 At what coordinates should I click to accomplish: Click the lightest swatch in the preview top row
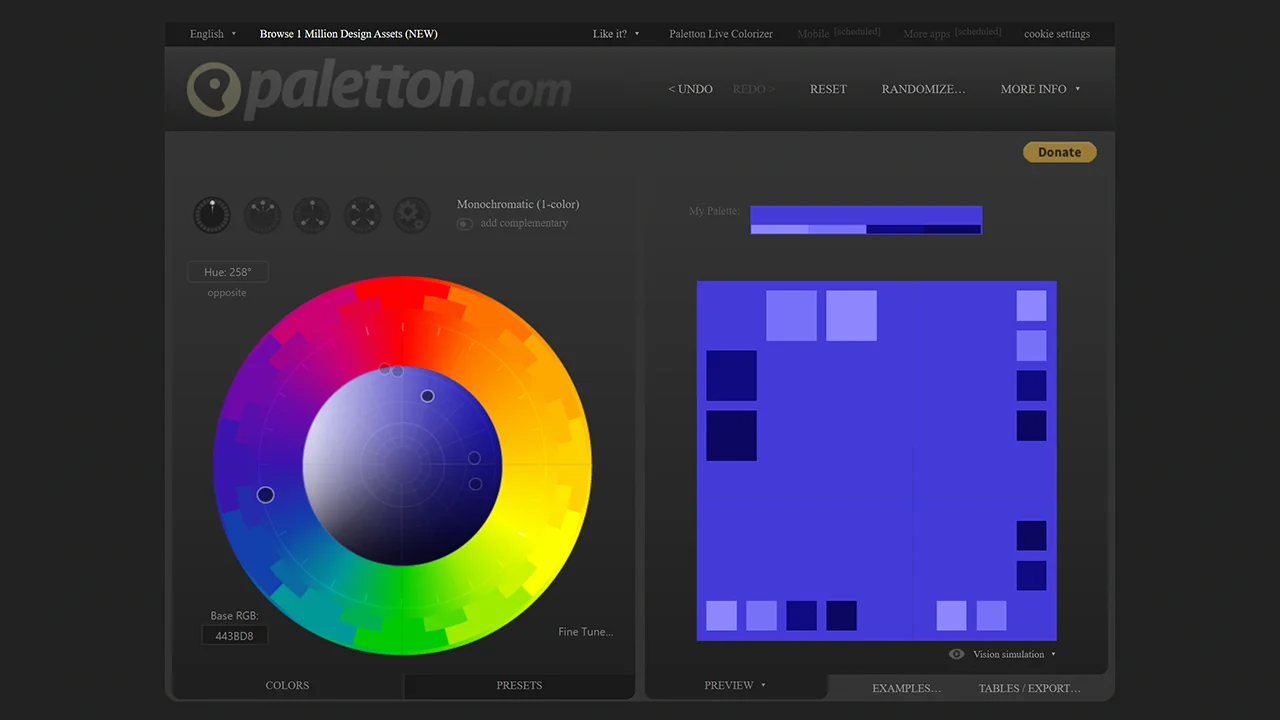pyautogui.click(x=851, y=316)
